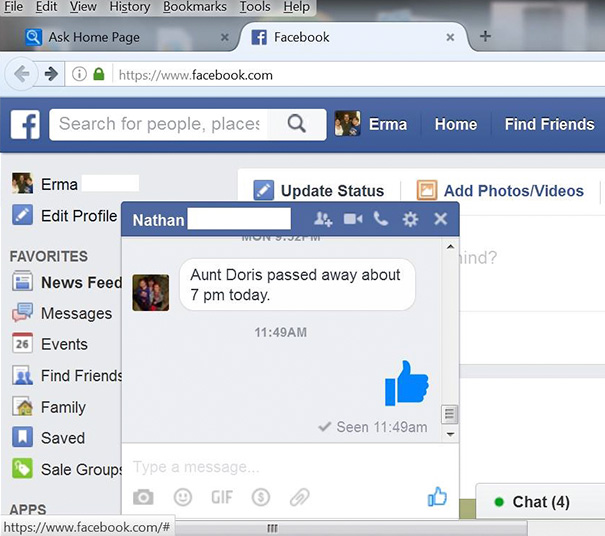This screenshot has width=605, height=536.
Task: Add friends to chat icon
Action: 322,219
